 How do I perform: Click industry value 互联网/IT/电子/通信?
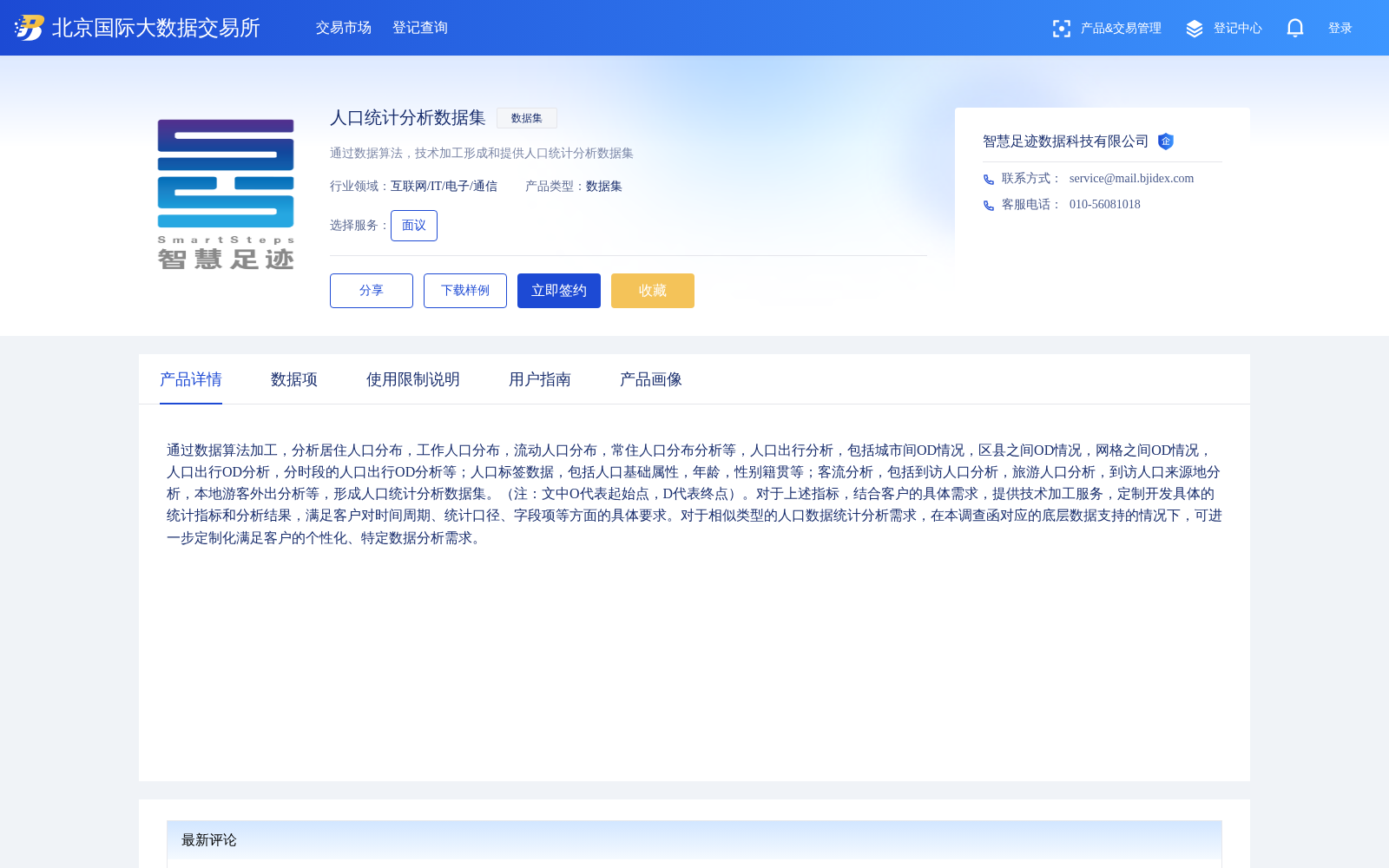[x=444, y=187]
